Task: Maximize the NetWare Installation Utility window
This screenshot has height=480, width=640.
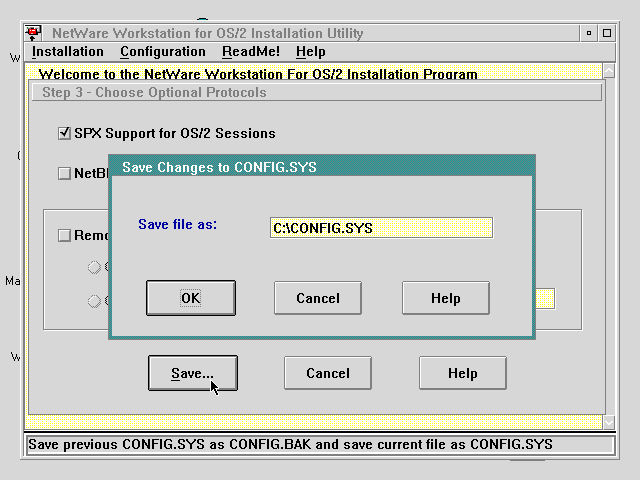Action: point(607,33)
